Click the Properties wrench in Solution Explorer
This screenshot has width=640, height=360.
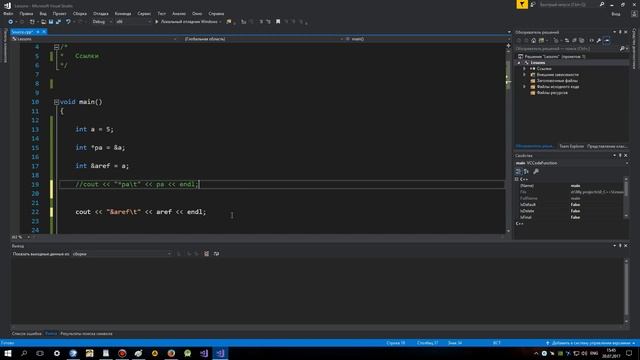pyautogui.click(x=599, y=40)
